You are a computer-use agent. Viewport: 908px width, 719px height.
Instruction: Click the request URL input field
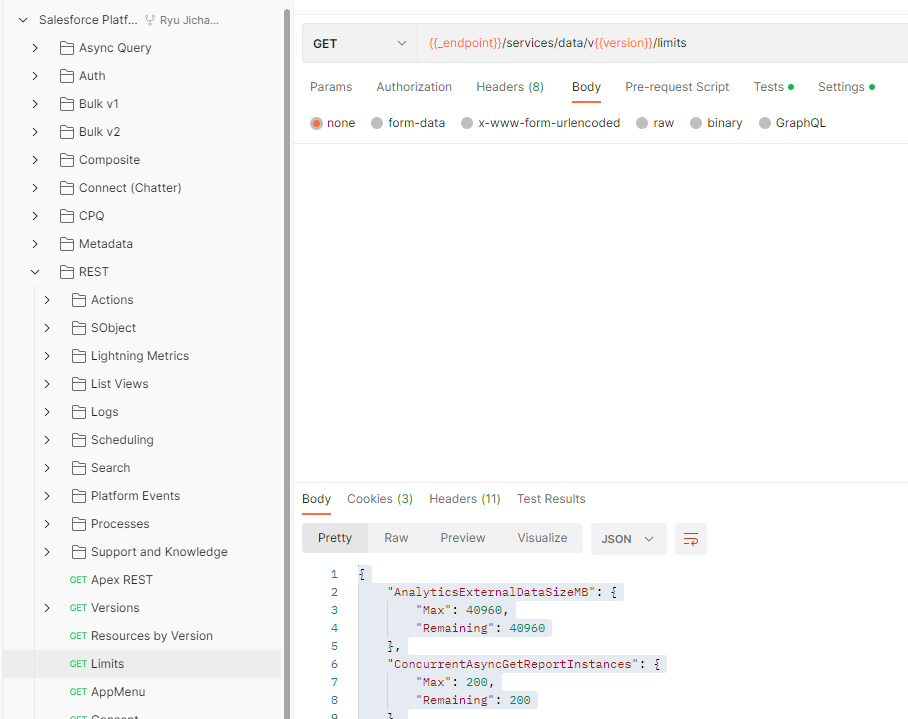click(x=662, y=43)
